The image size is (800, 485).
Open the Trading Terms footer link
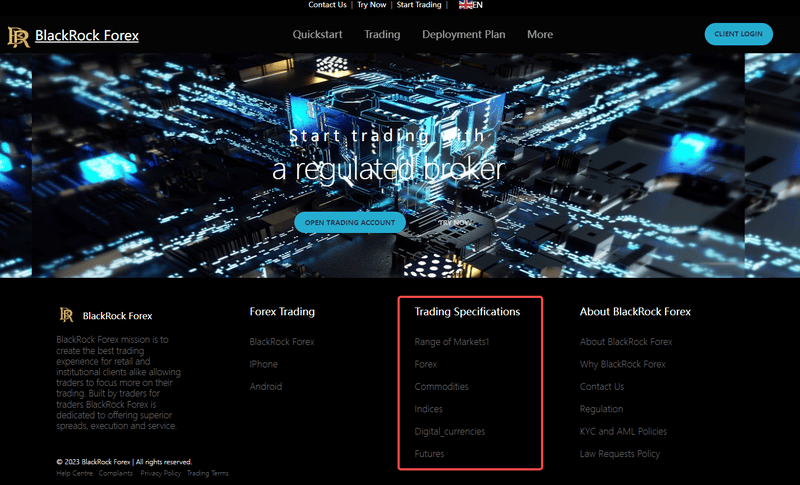[207, 473]
